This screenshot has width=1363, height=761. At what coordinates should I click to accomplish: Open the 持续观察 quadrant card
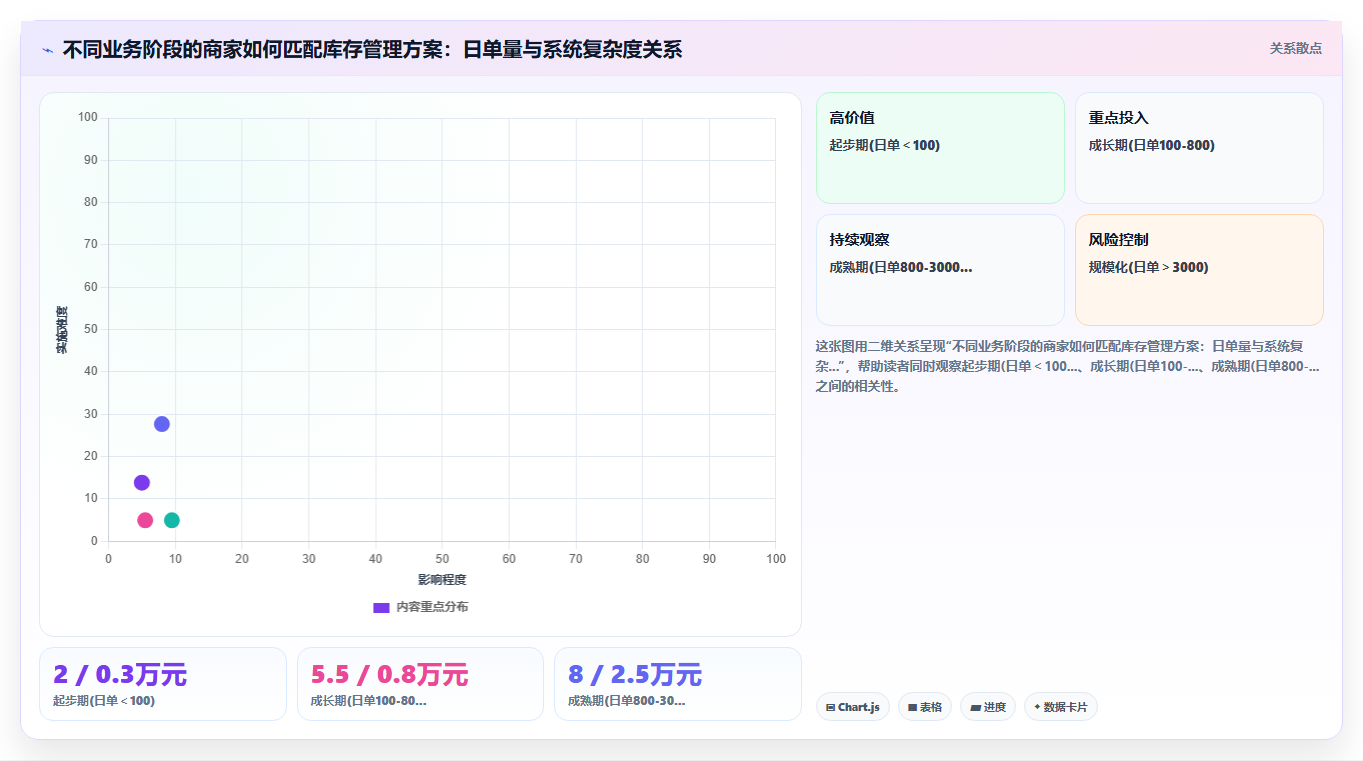(x=940, y=270)
